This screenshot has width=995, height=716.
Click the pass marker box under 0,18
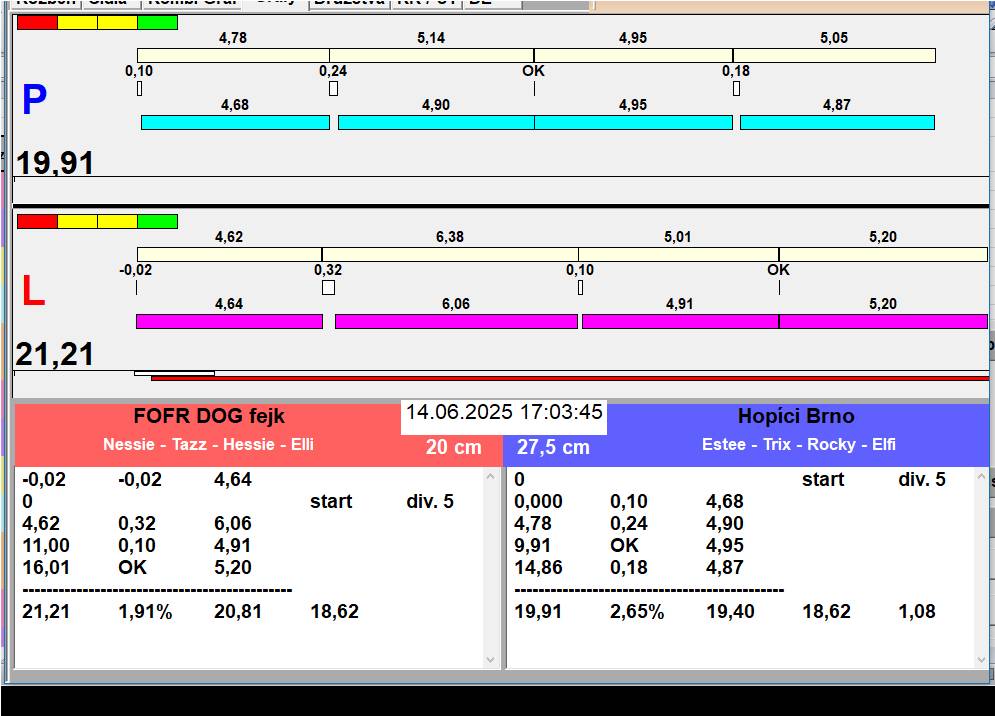coord(736,89)
